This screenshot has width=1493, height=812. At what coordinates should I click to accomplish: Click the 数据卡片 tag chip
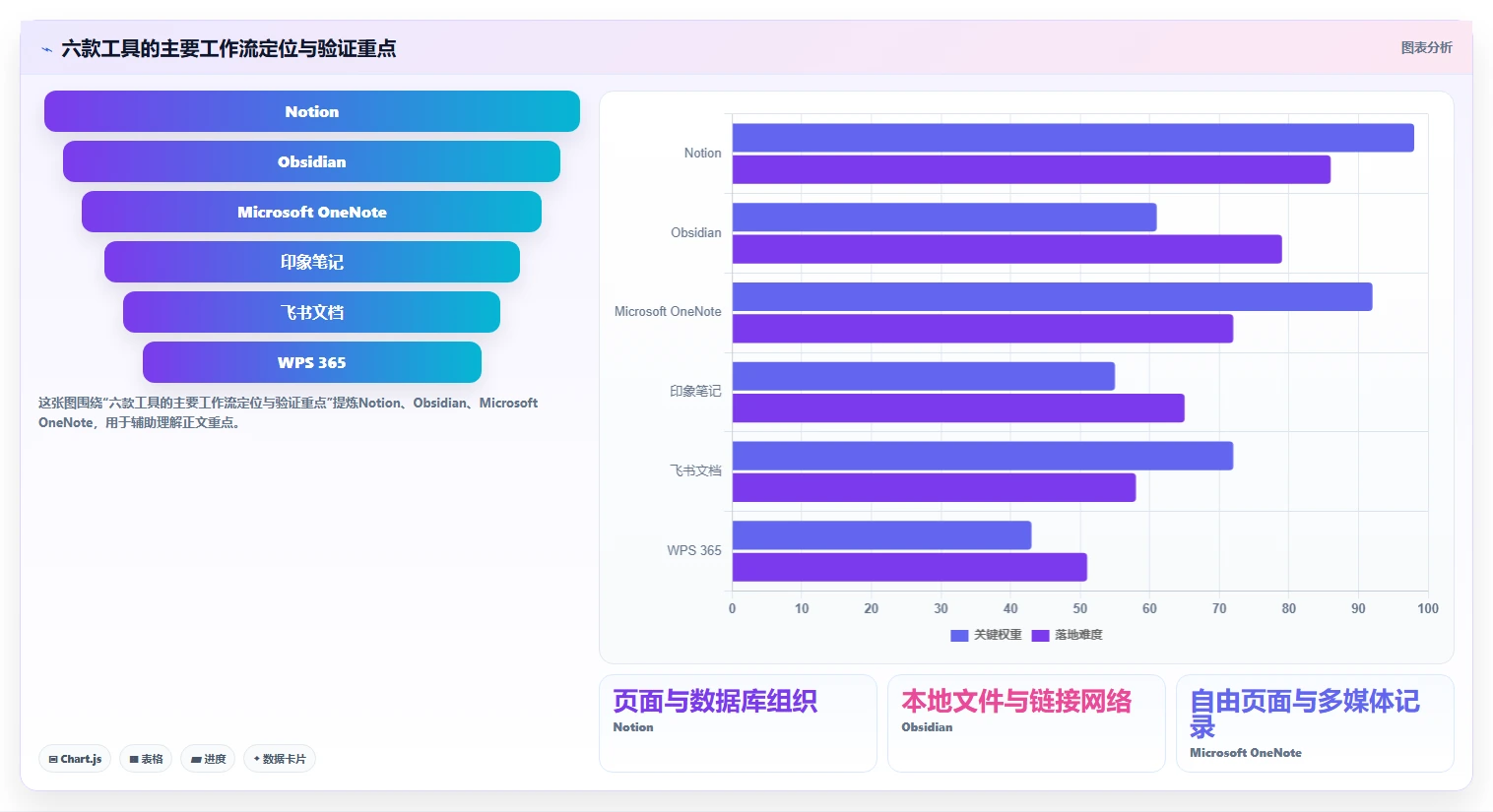[280, 759]
